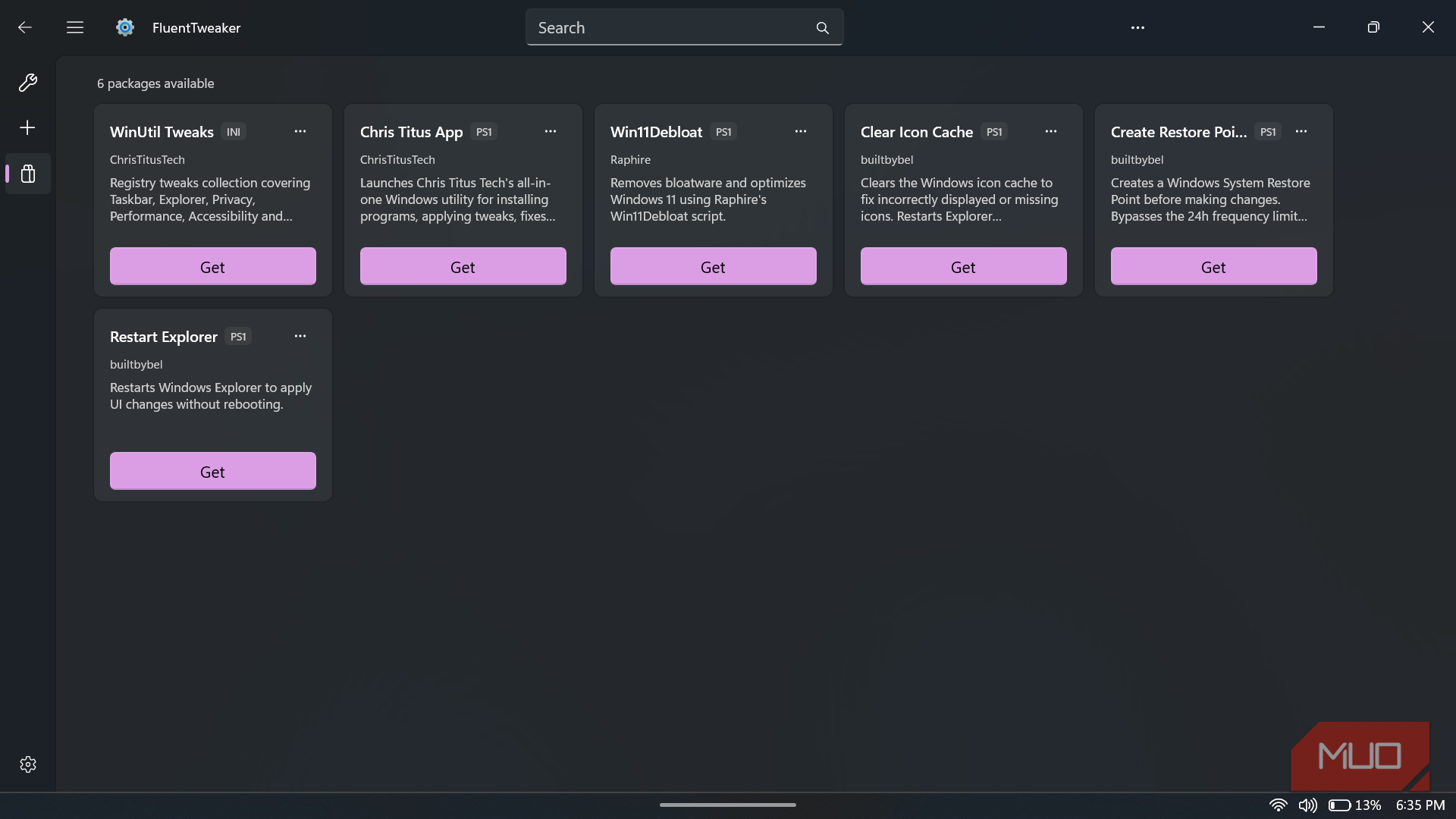The height and width of the screenshot is (819, 1456).
Task: Click the PS1 badge on Create Restore Point
Action: [1268, 132]
